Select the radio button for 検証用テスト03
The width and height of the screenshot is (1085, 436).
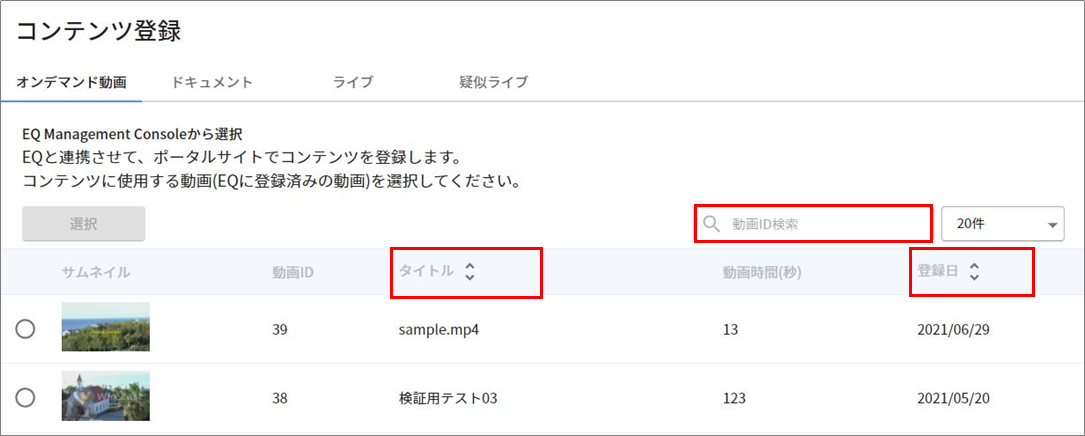[x=25, y=398]
